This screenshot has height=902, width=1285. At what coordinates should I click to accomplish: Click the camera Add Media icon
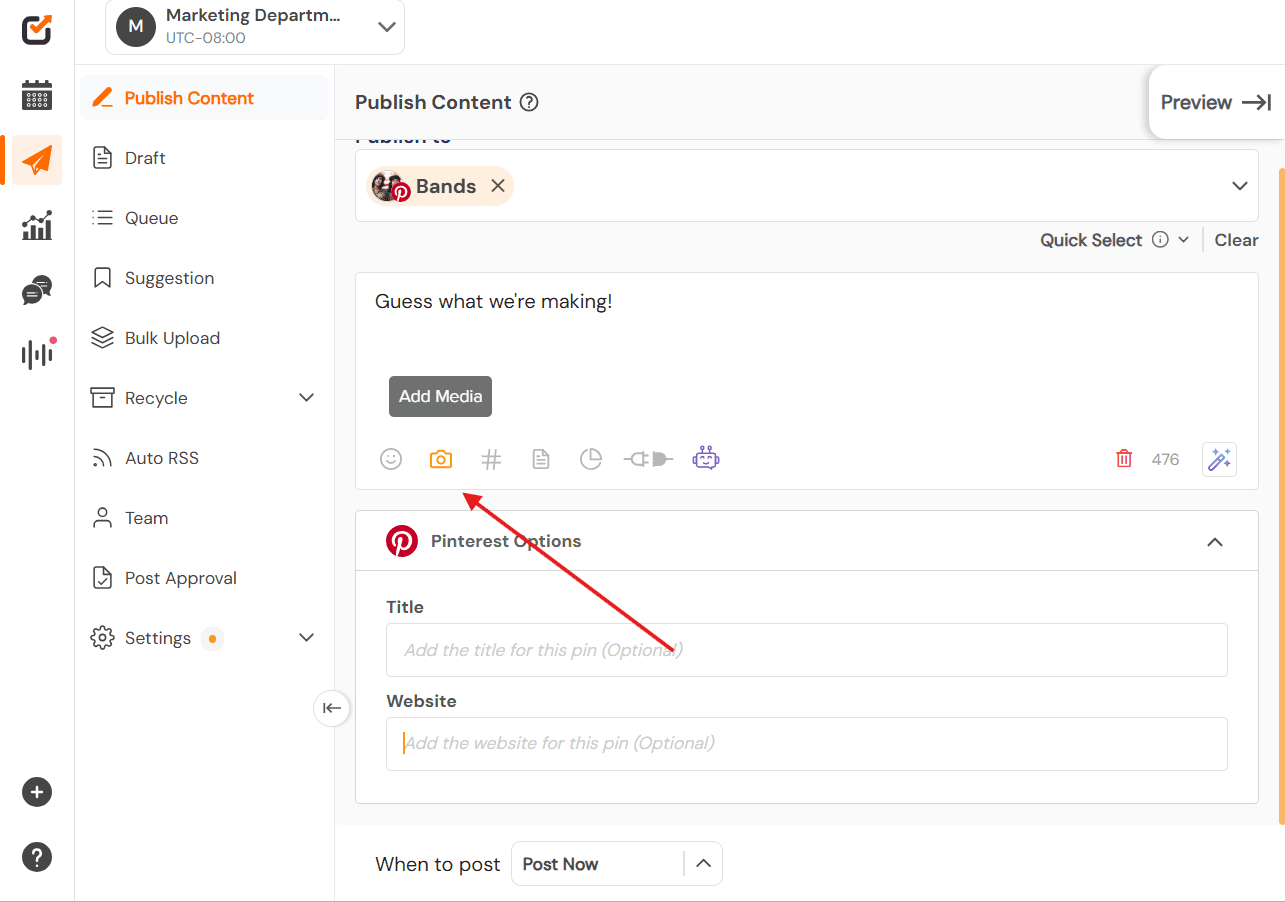coord(441,459)
